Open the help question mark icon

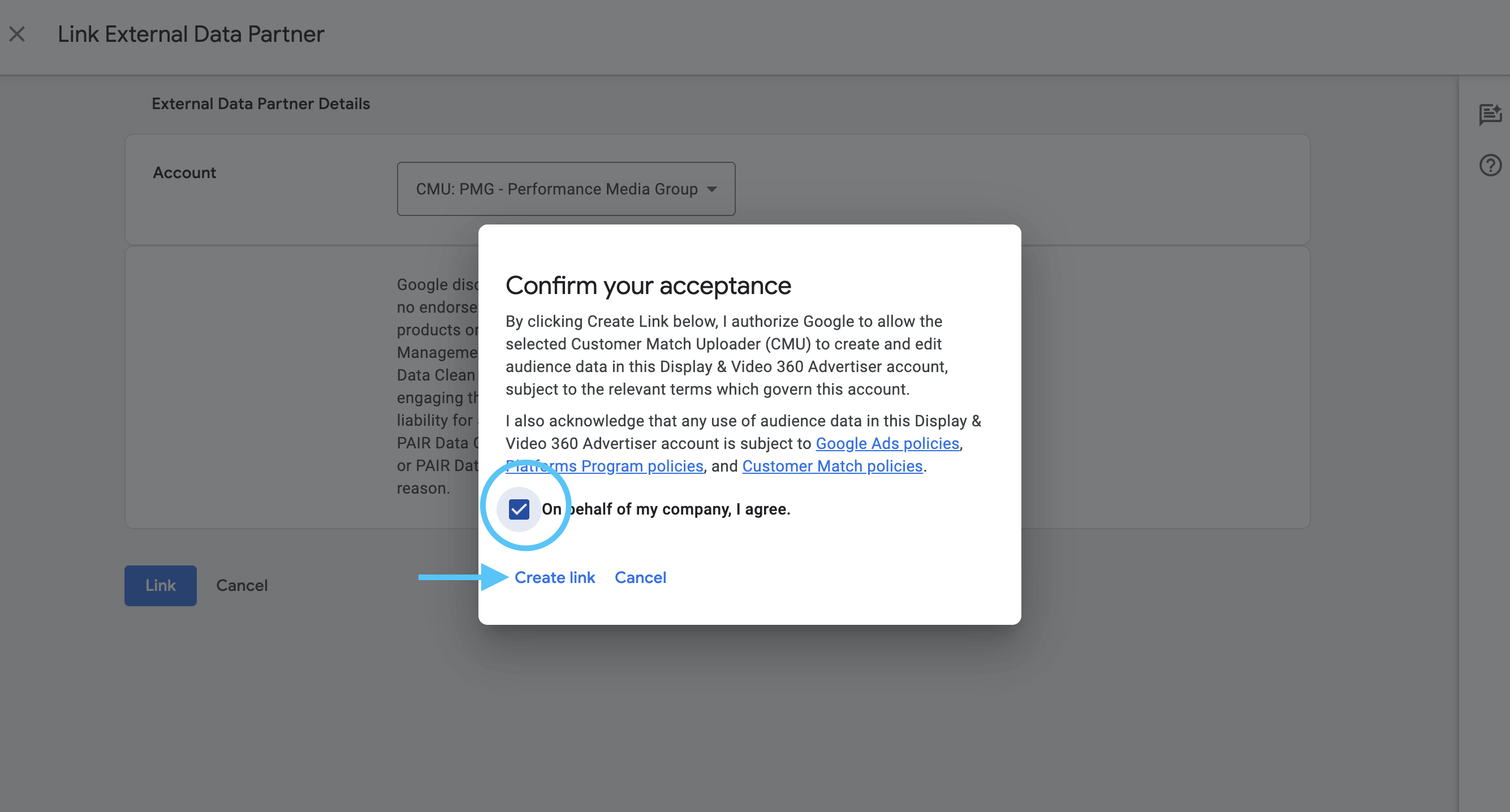pyautogui.click(x=1490, y=165)
